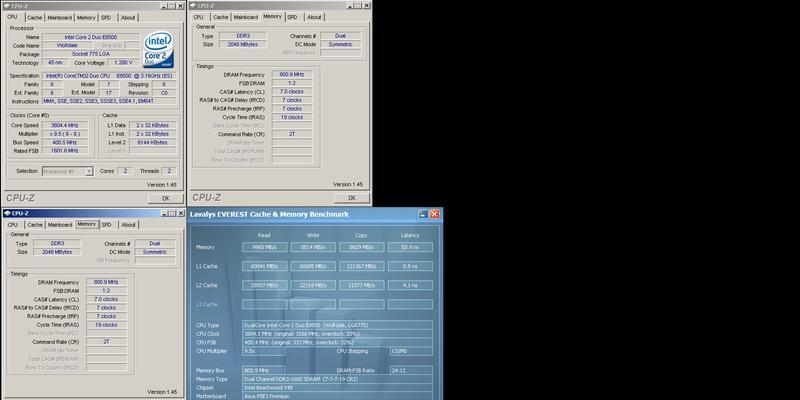Screen dimensions: 800x400
Task: Switch to Memory tab in the CPU-Z processor window
Action: 86,17
